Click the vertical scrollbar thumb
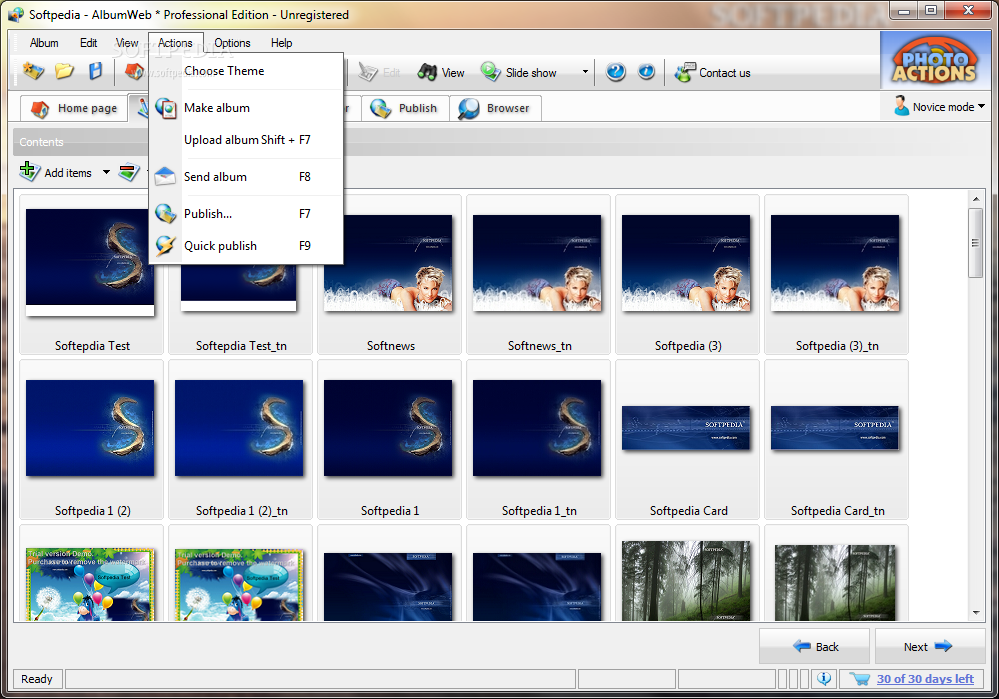 pos(975,243)
